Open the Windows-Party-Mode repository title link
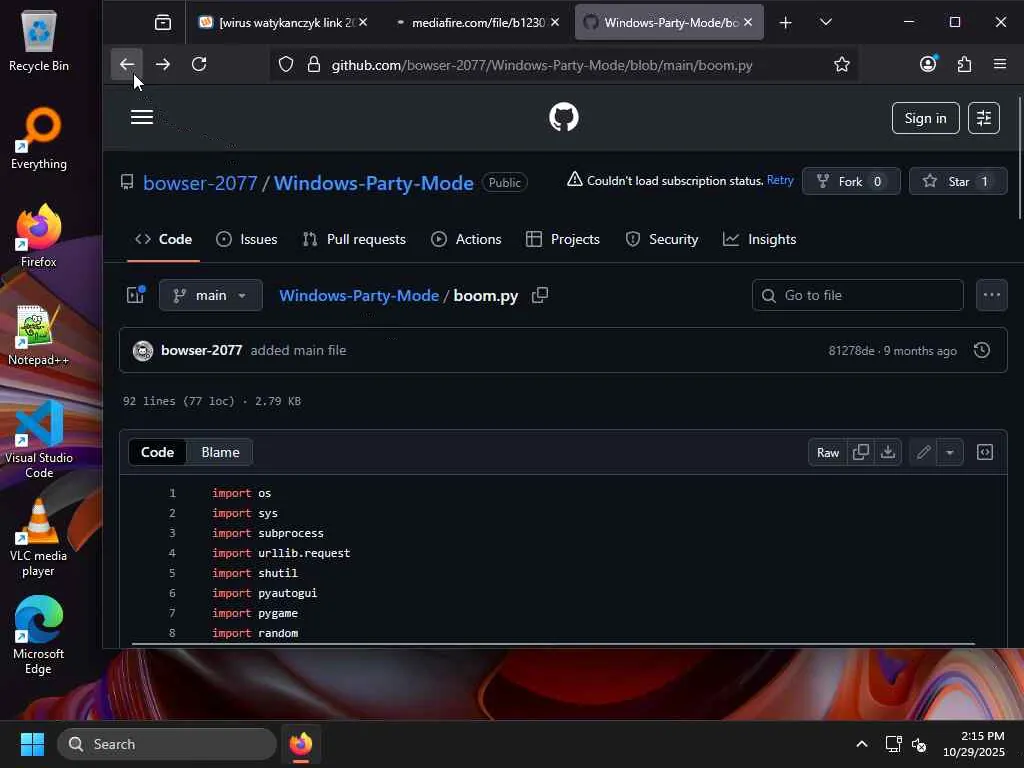This screenshot has width=1024, height=768. [374, 183]
